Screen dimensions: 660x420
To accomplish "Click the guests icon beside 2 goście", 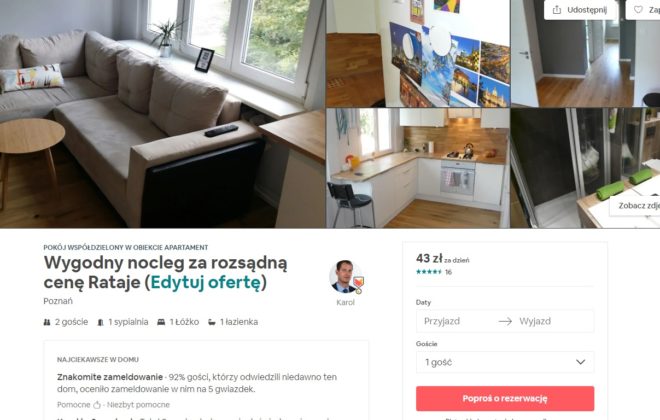I will pyautogui.click(x=47, y=322).
